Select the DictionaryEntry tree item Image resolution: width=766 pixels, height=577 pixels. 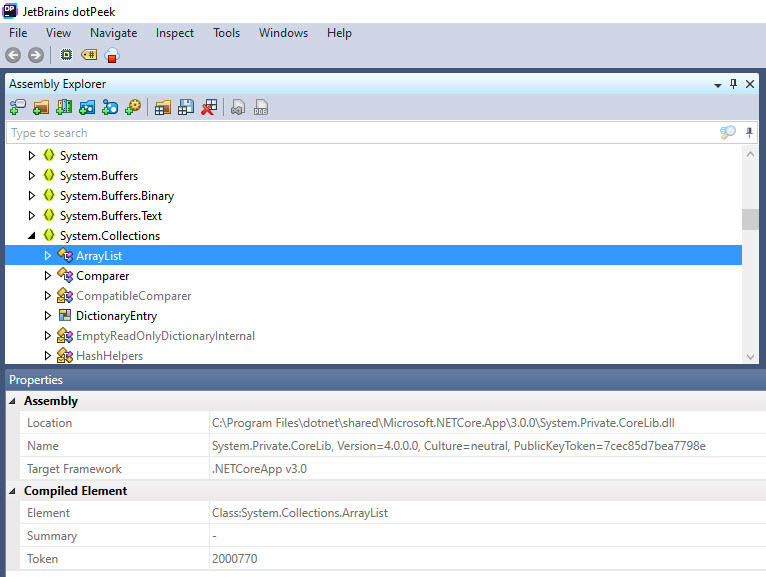pos(116,316)
